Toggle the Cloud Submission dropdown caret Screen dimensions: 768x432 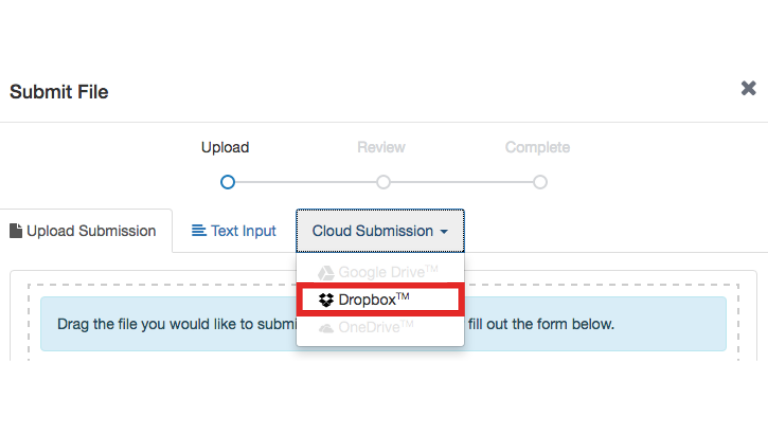pyautogui.click(x=443, y=232)
